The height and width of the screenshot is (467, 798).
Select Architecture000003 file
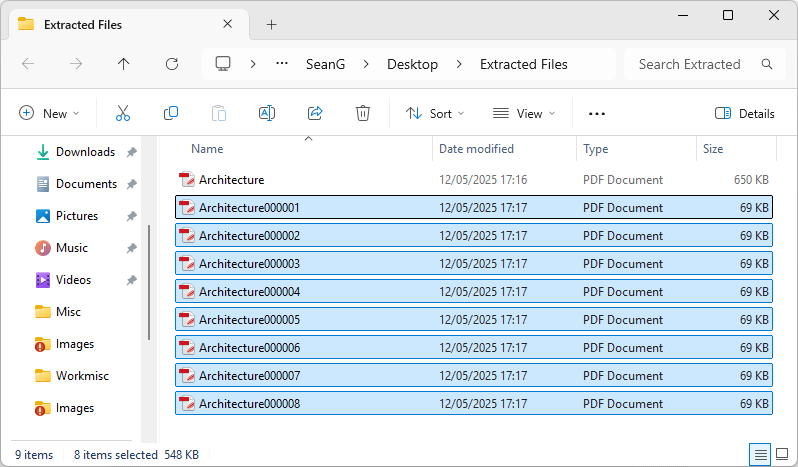(x=474, y=264)
